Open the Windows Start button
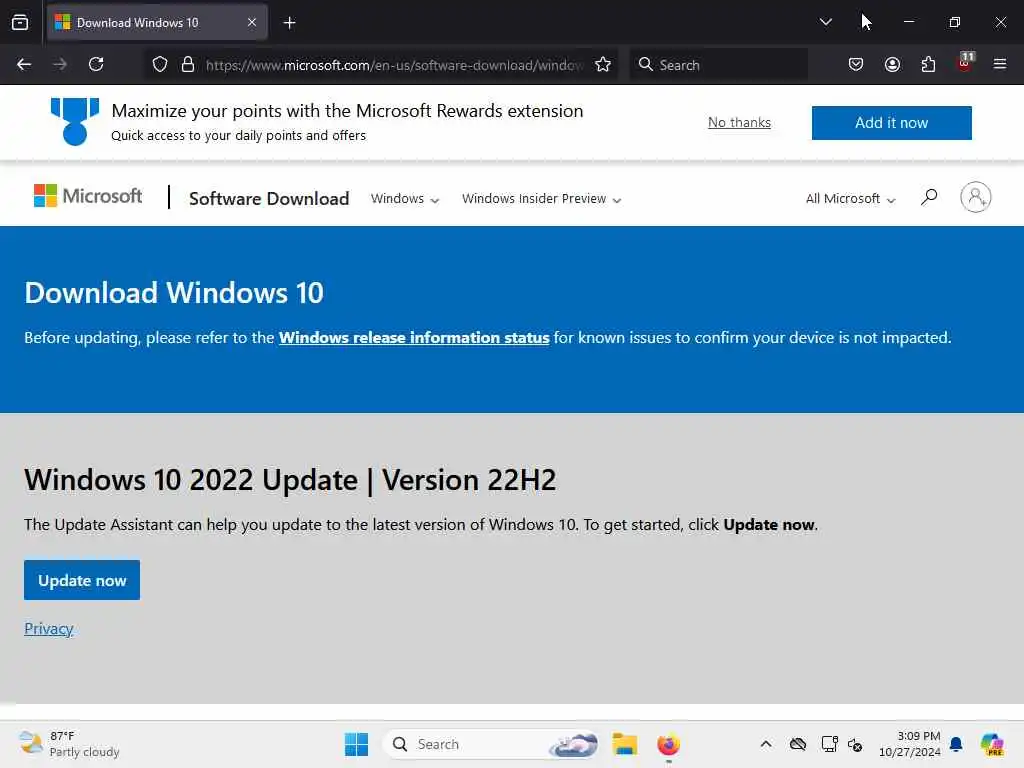 point(357,744)
